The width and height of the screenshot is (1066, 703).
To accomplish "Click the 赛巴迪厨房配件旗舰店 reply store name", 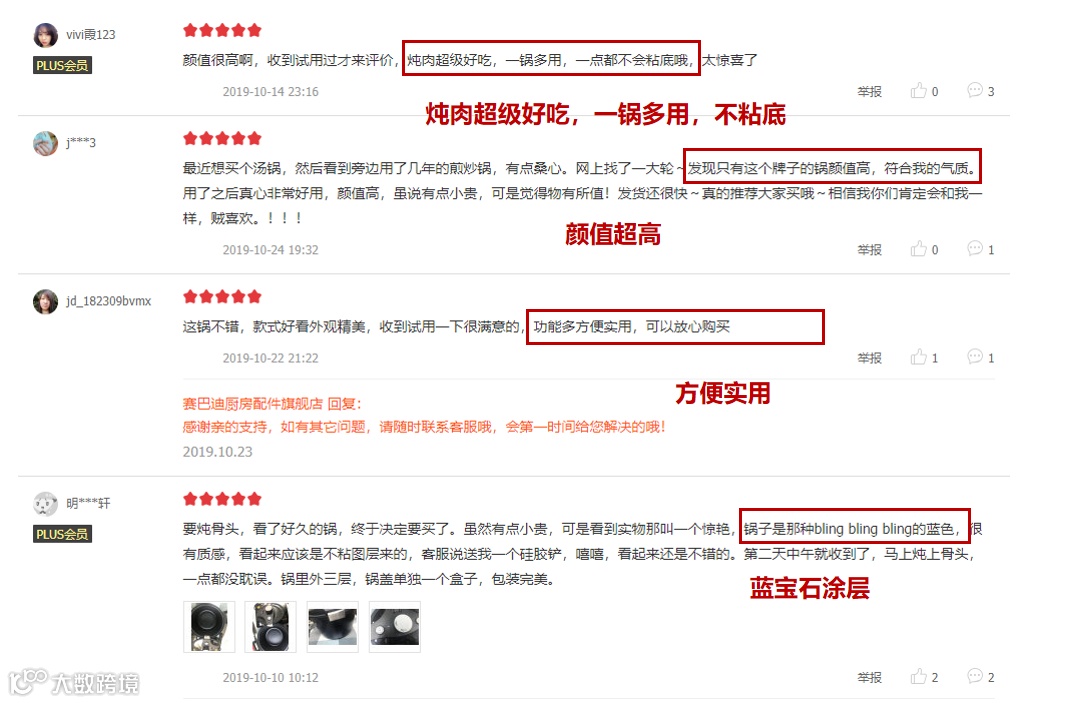I will (253, 404).
